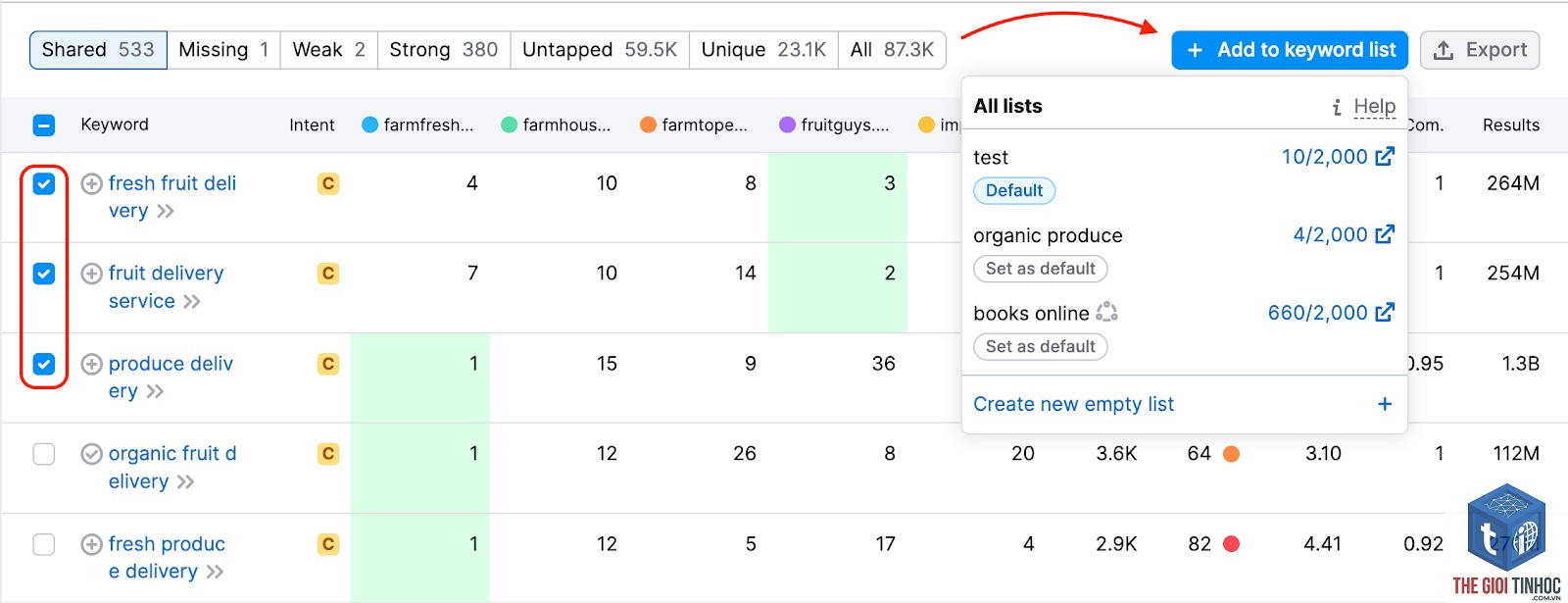Open the Help link in lists panel

(x=1374, y=106)
